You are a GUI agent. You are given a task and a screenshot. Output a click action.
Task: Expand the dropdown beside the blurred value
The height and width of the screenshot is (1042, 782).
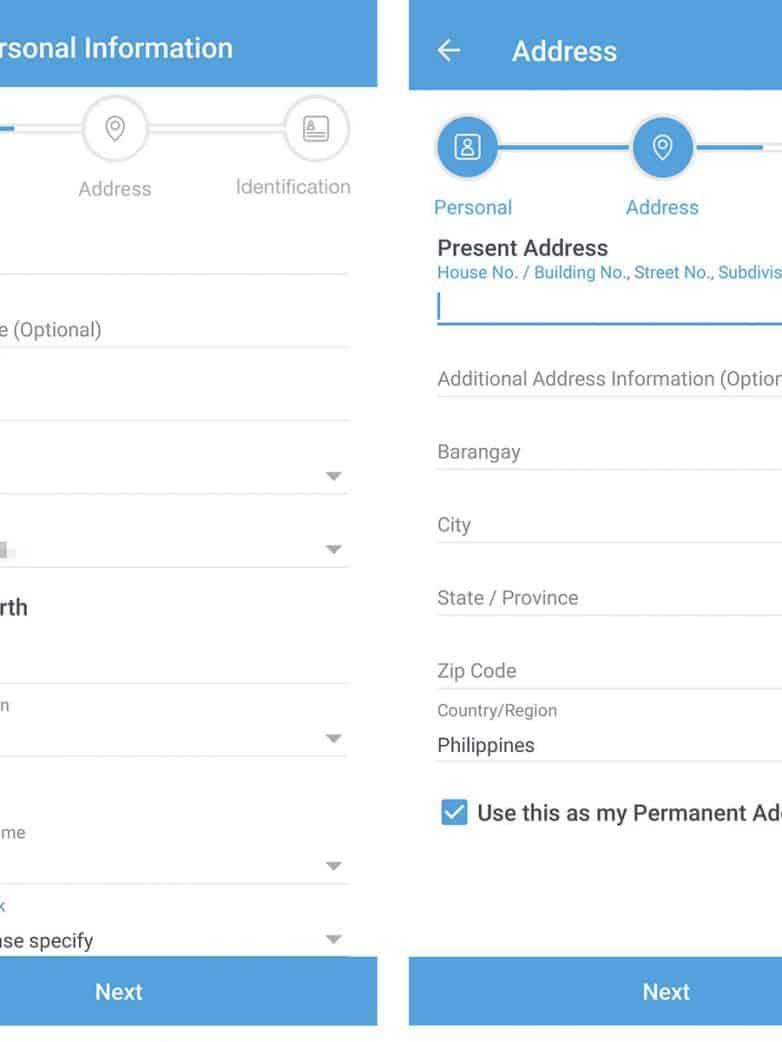[334, 549]
